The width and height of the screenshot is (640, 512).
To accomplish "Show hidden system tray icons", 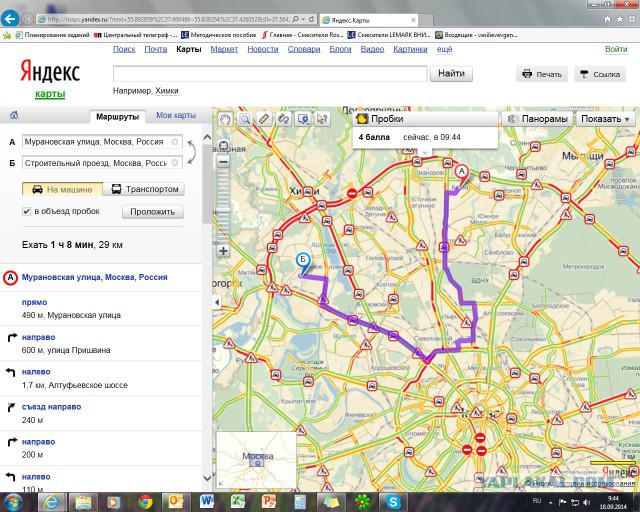I will [551, 502].
